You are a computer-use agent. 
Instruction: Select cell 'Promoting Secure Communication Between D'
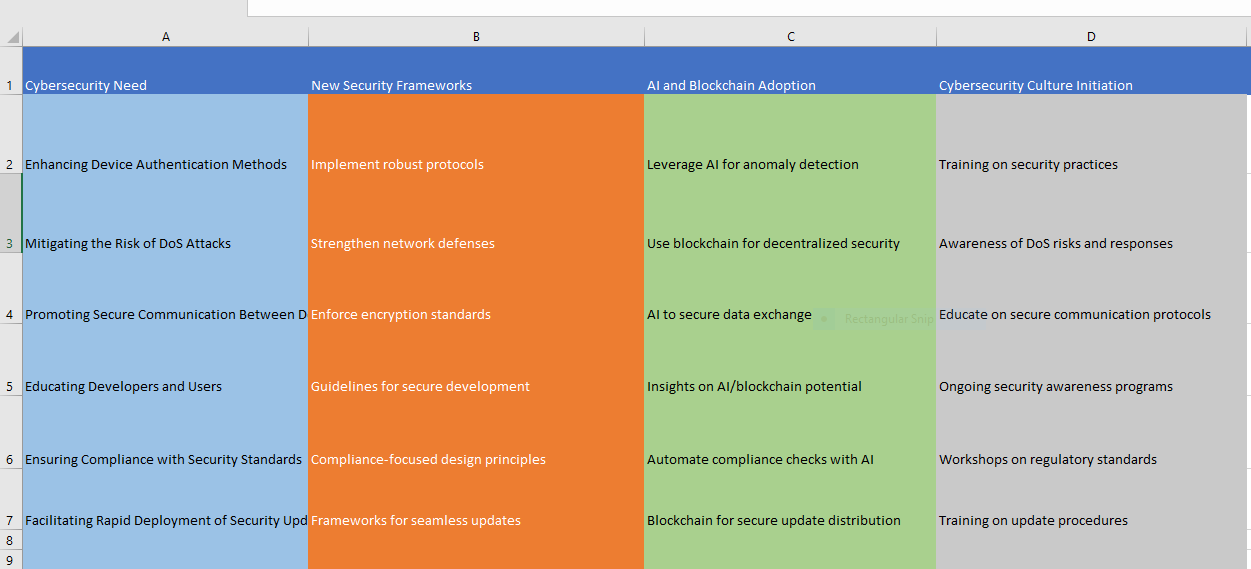click(165, 288)
